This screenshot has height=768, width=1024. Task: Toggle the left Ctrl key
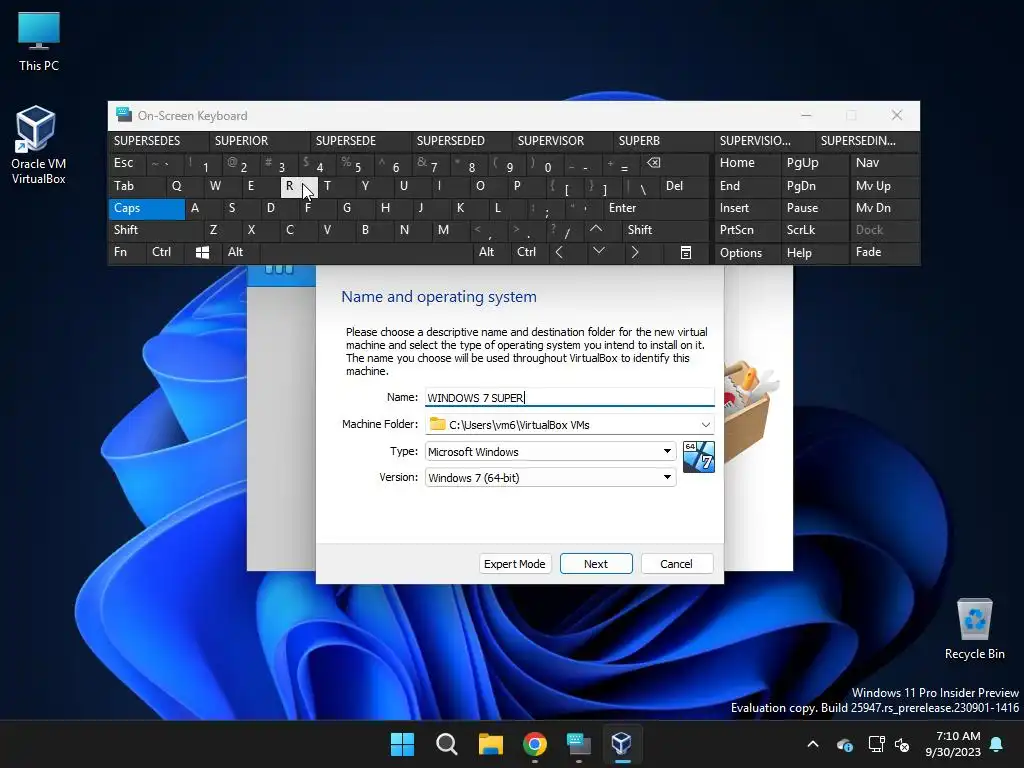tap(166, 252)
